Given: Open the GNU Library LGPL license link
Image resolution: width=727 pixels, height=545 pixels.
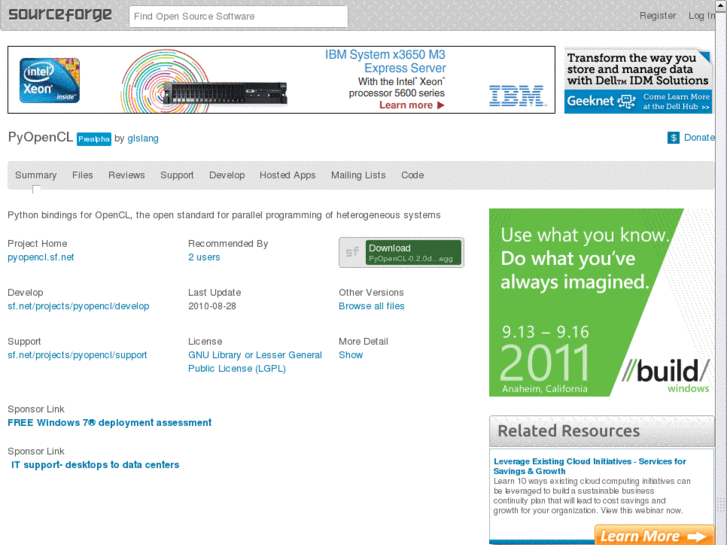Looking at the screenshot, I should click(255, 361).
